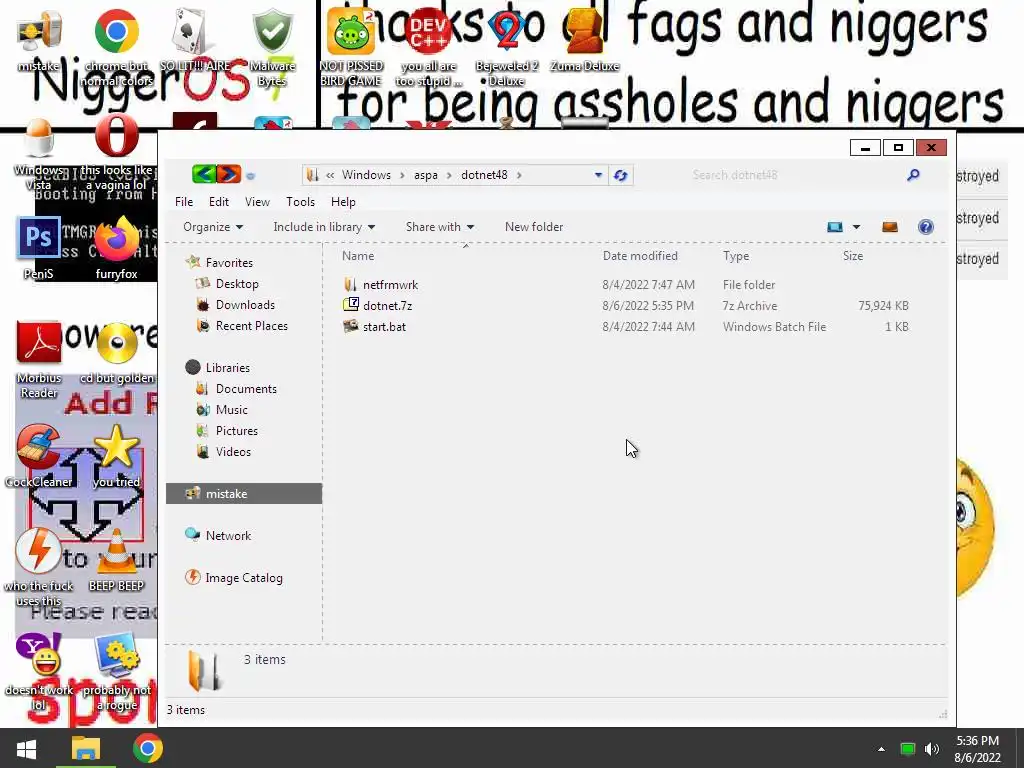Viewport: 1024px width, 768px height.
Task: Sort by the Name column header
Action: coord(358,256)
